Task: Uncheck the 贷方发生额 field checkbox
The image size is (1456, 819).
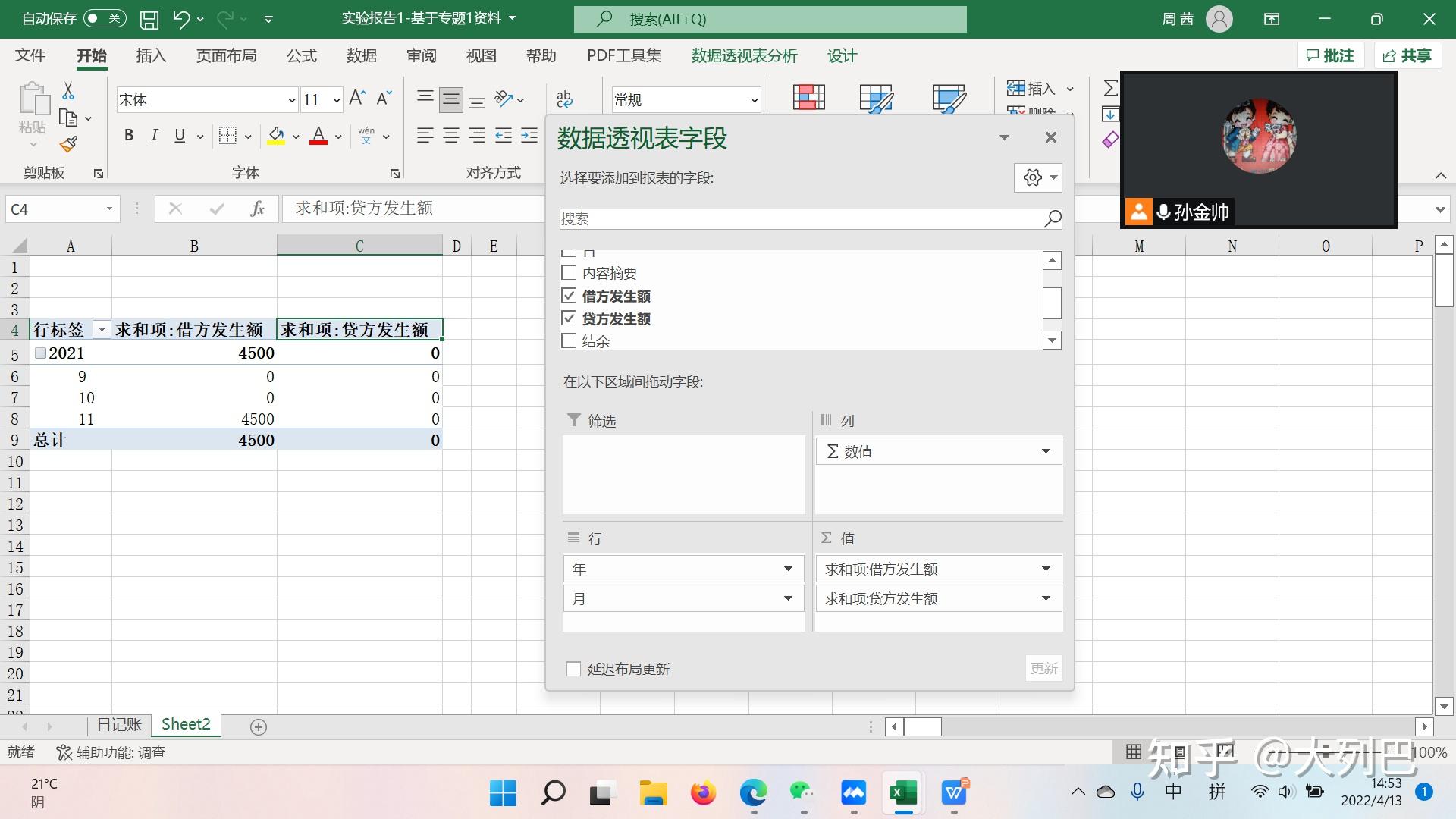Action: [569, 318]
